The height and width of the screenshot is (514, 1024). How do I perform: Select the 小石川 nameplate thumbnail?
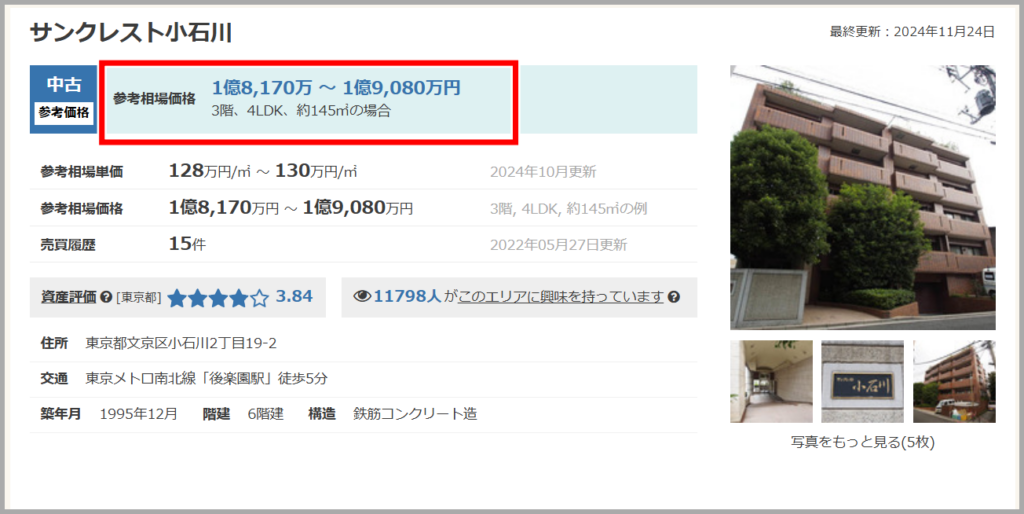(x=862, y=381)
